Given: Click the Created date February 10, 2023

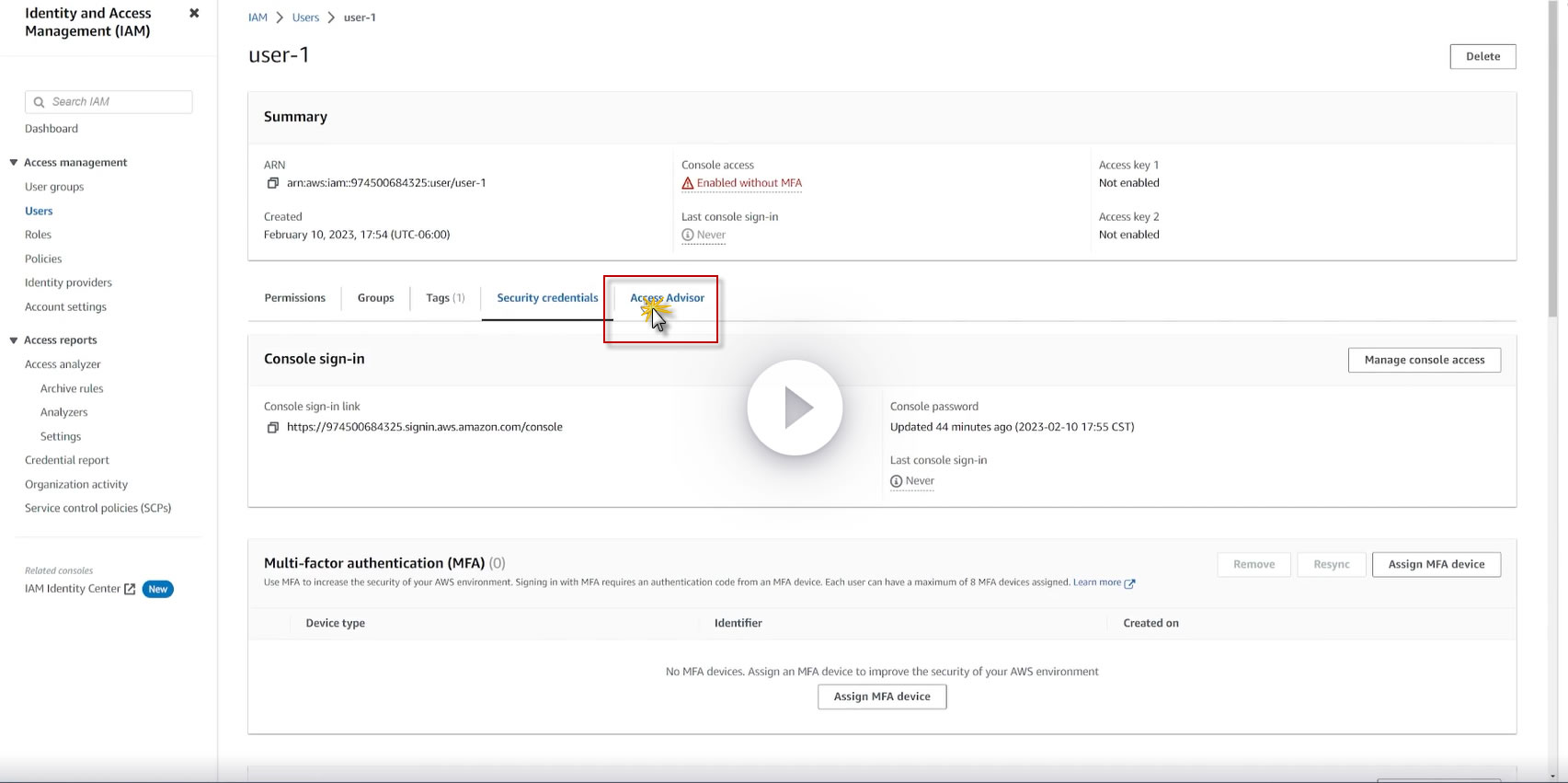Looking at the screenshot, I should (357, 235).
